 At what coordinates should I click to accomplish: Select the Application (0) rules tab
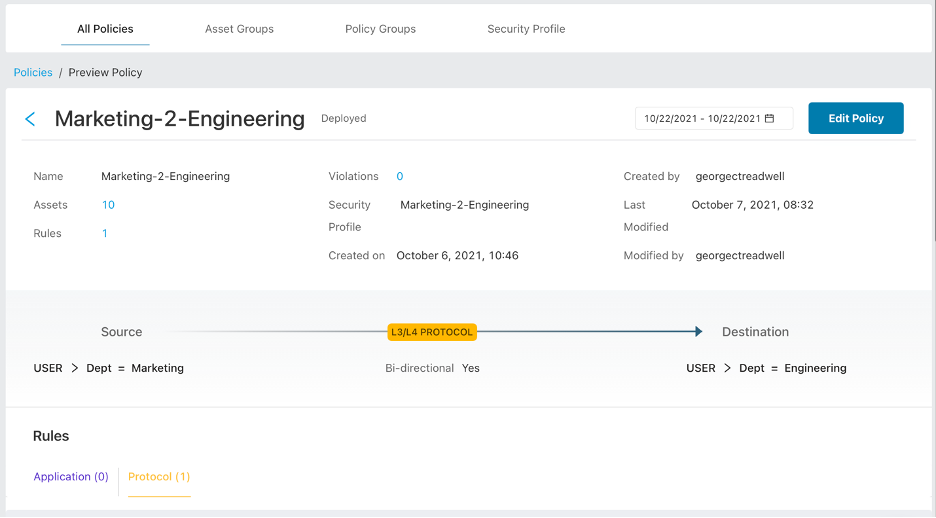(71, 476)
